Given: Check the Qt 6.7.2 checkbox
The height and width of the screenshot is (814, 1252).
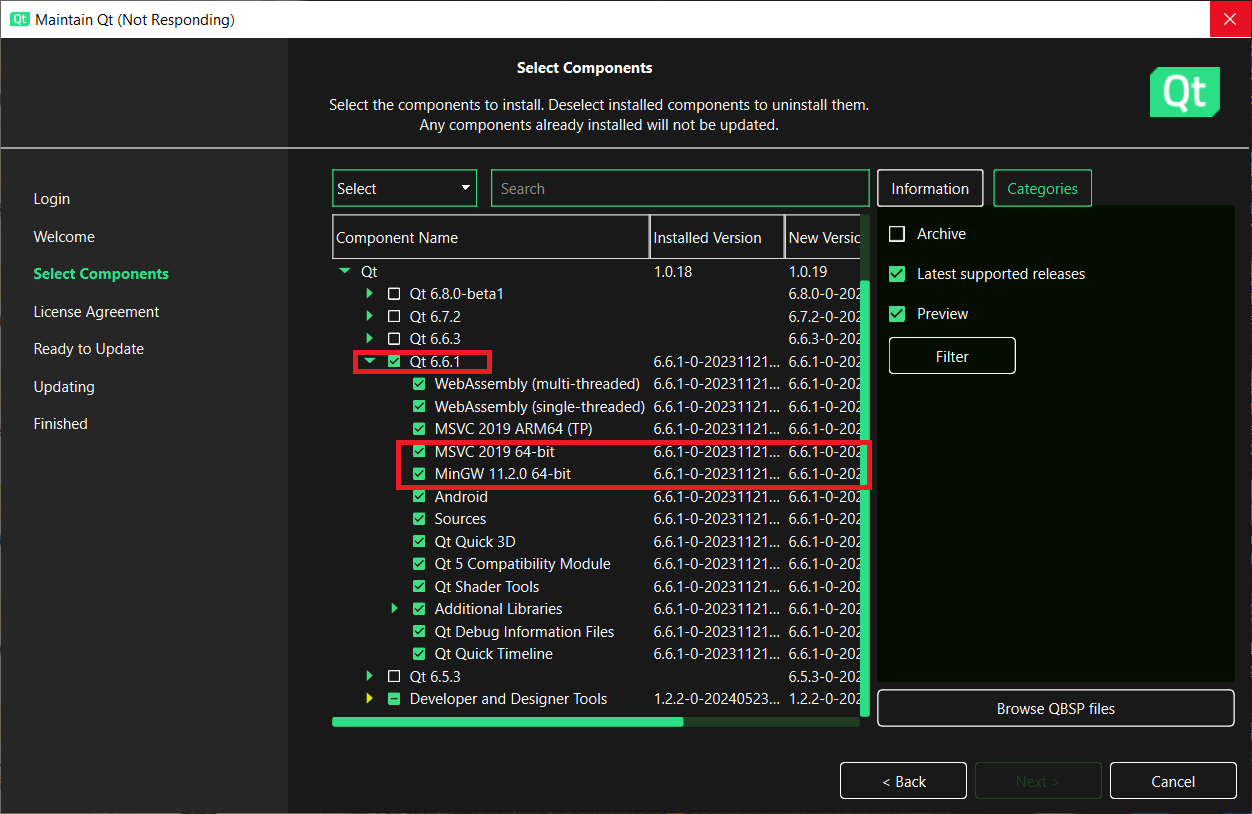Looking at the screenshot, I should [394, 317].
